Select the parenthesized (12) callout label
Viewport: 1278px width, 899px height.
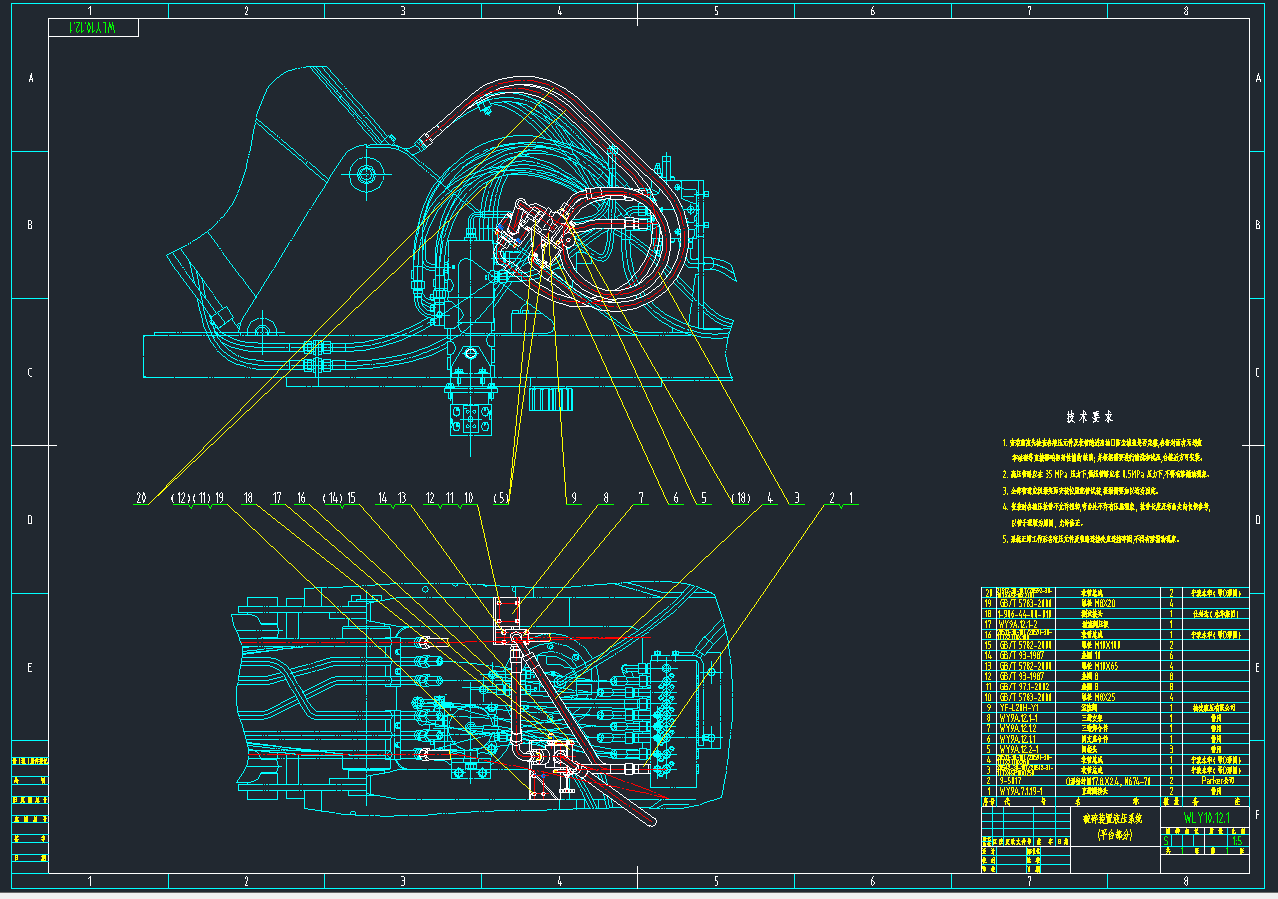point(182,498)
